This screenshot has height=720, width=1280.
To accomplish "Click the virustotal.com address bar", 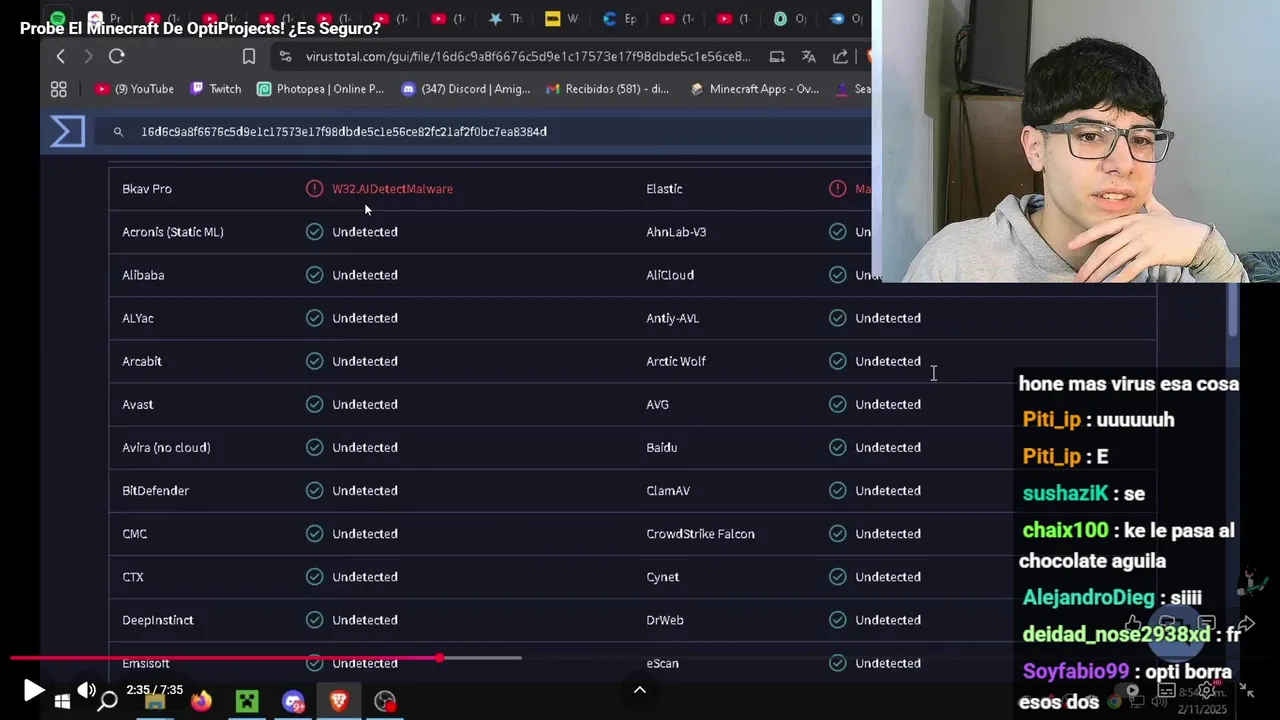I will point(527,57).
